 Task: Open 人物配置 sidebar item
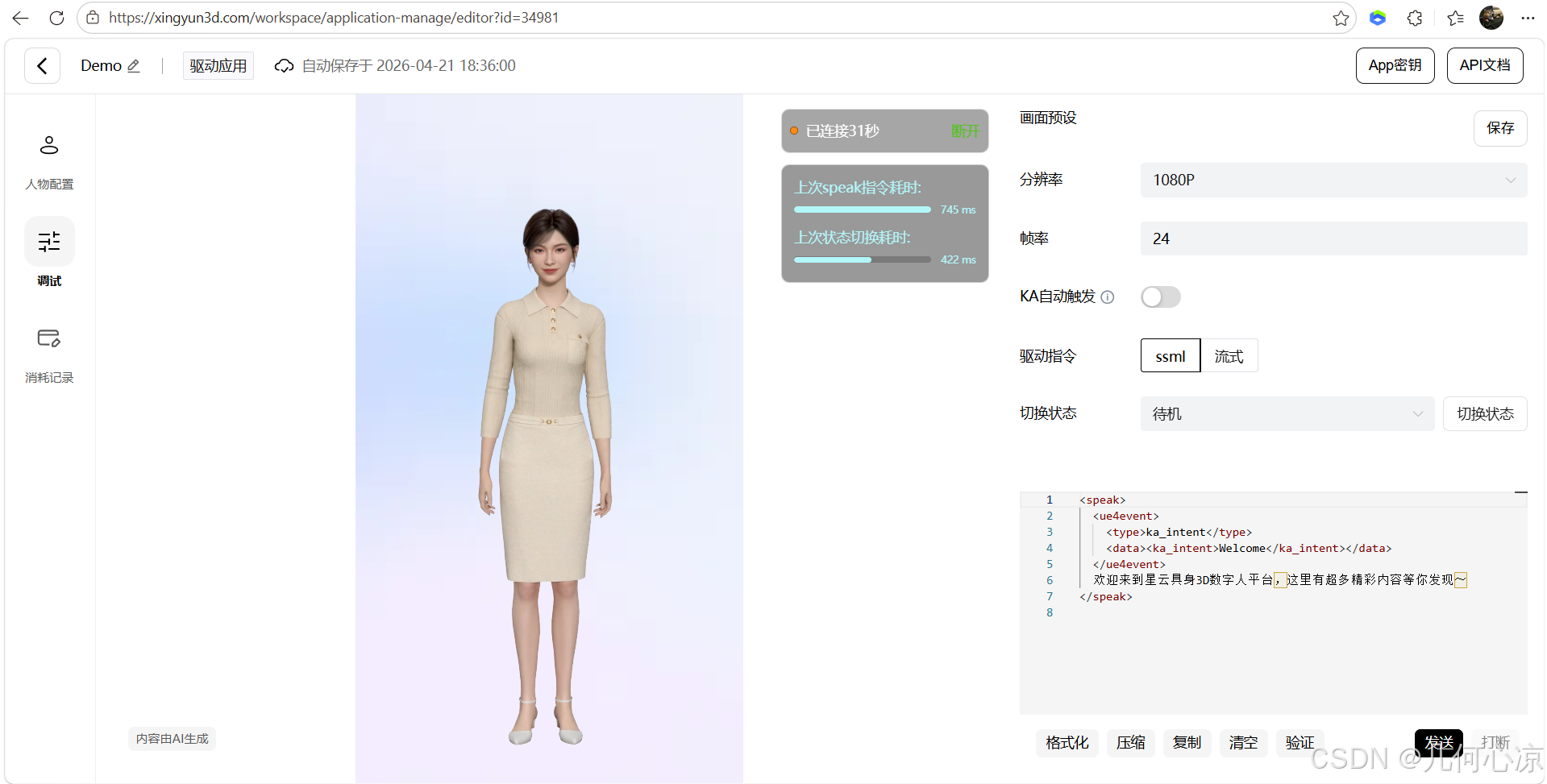(x=49, y=161)
